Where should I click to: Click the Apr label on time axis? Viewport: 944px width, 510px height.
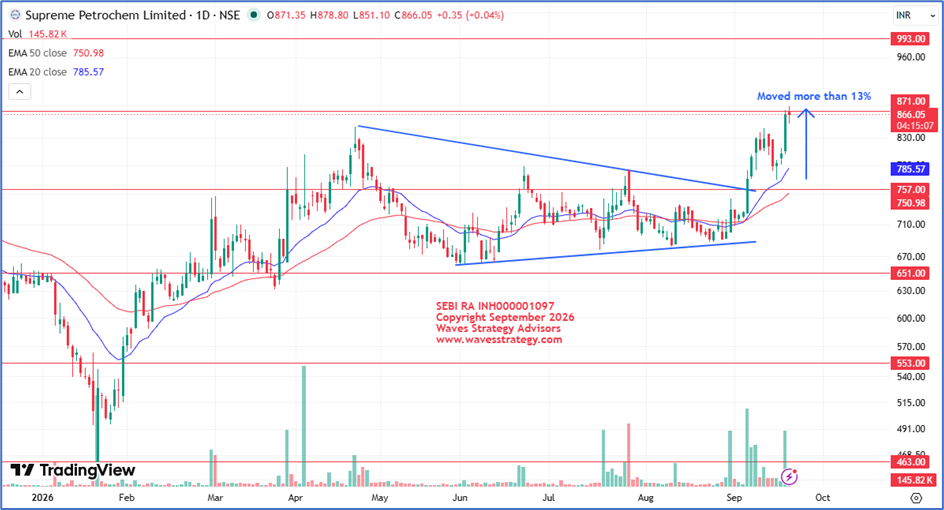pos(295,497)
